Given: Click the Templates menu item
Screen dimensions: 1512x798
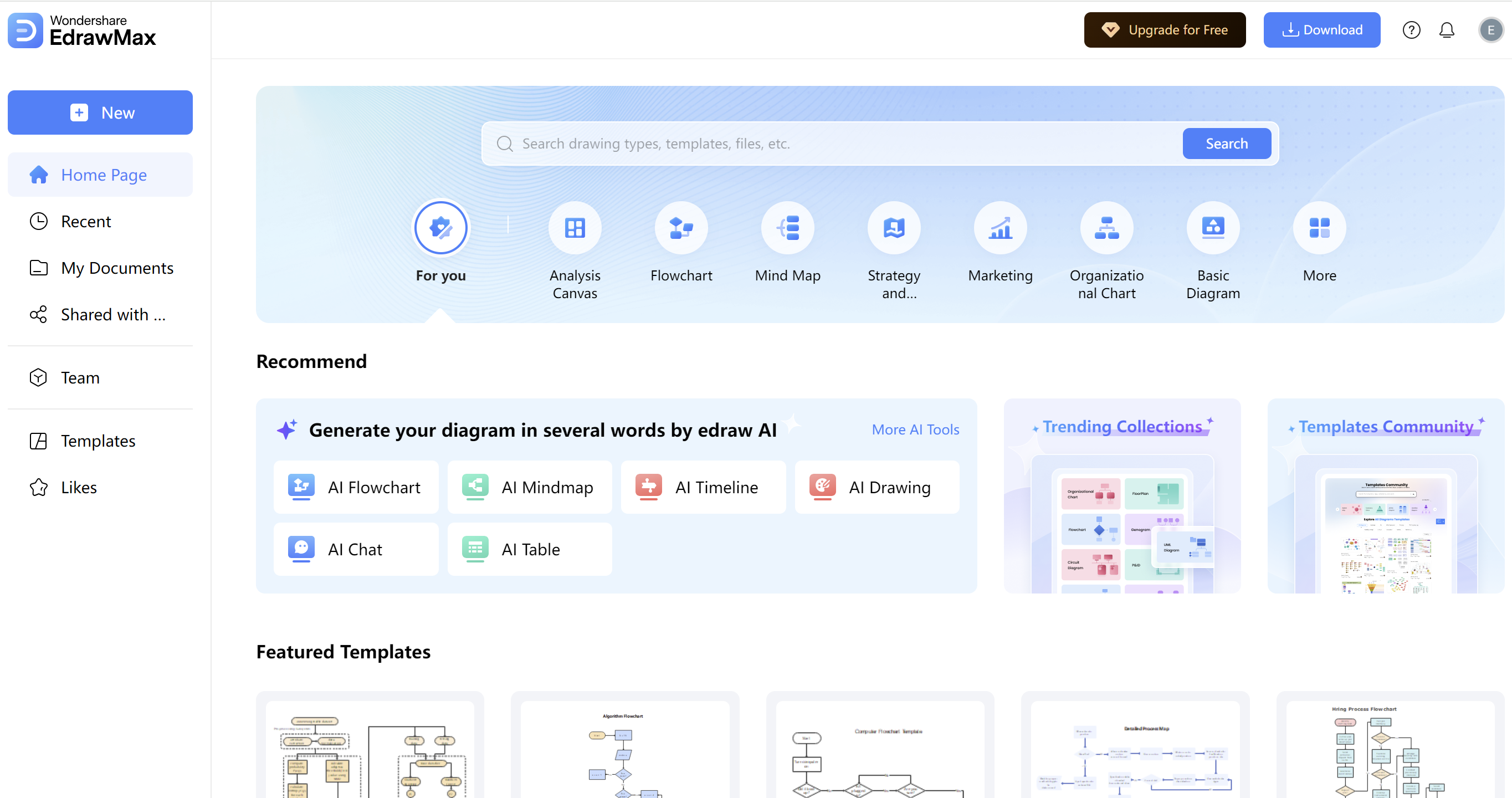Looking at the screenshot, I should coord(97,440).
